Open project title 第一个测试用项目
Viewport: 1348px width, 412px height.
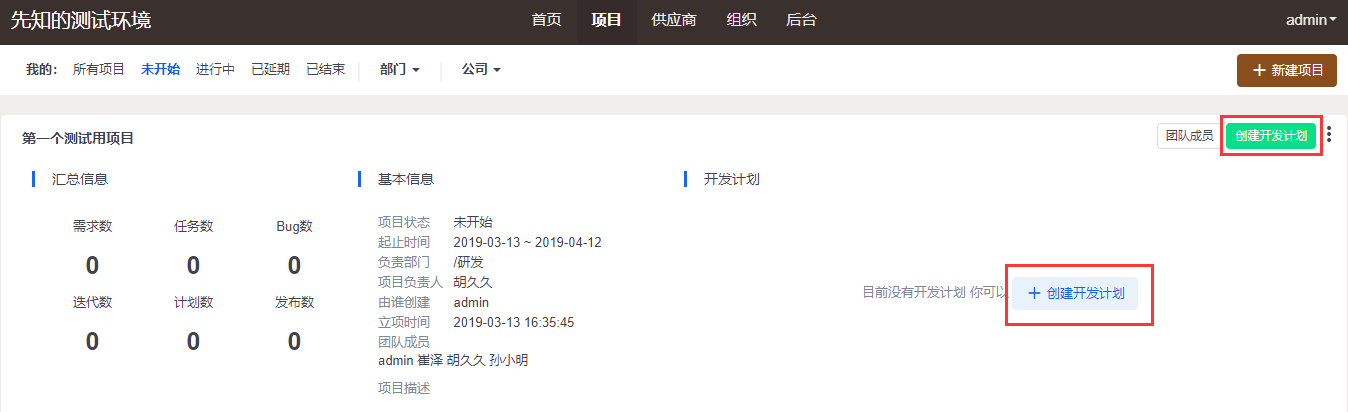(78, 139)
